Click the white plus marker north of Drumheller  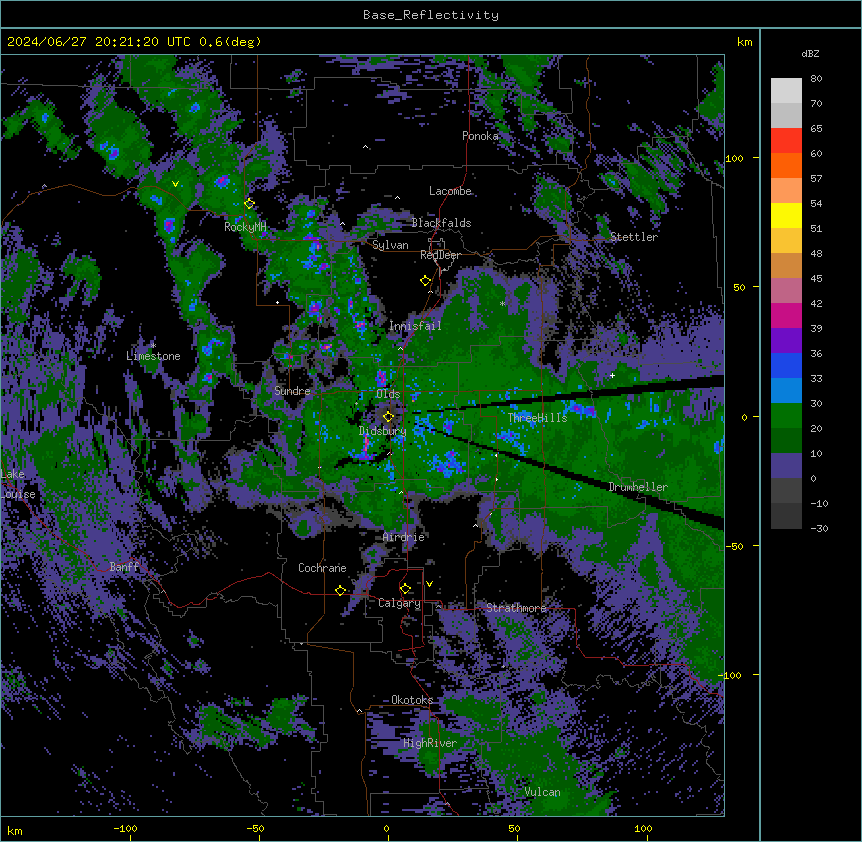612,375
